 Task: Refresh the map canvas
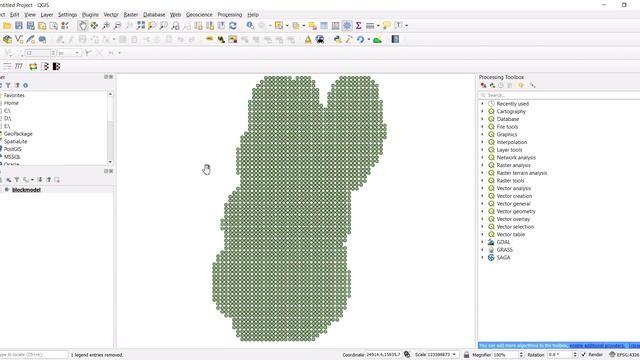(x=233, y=26)
